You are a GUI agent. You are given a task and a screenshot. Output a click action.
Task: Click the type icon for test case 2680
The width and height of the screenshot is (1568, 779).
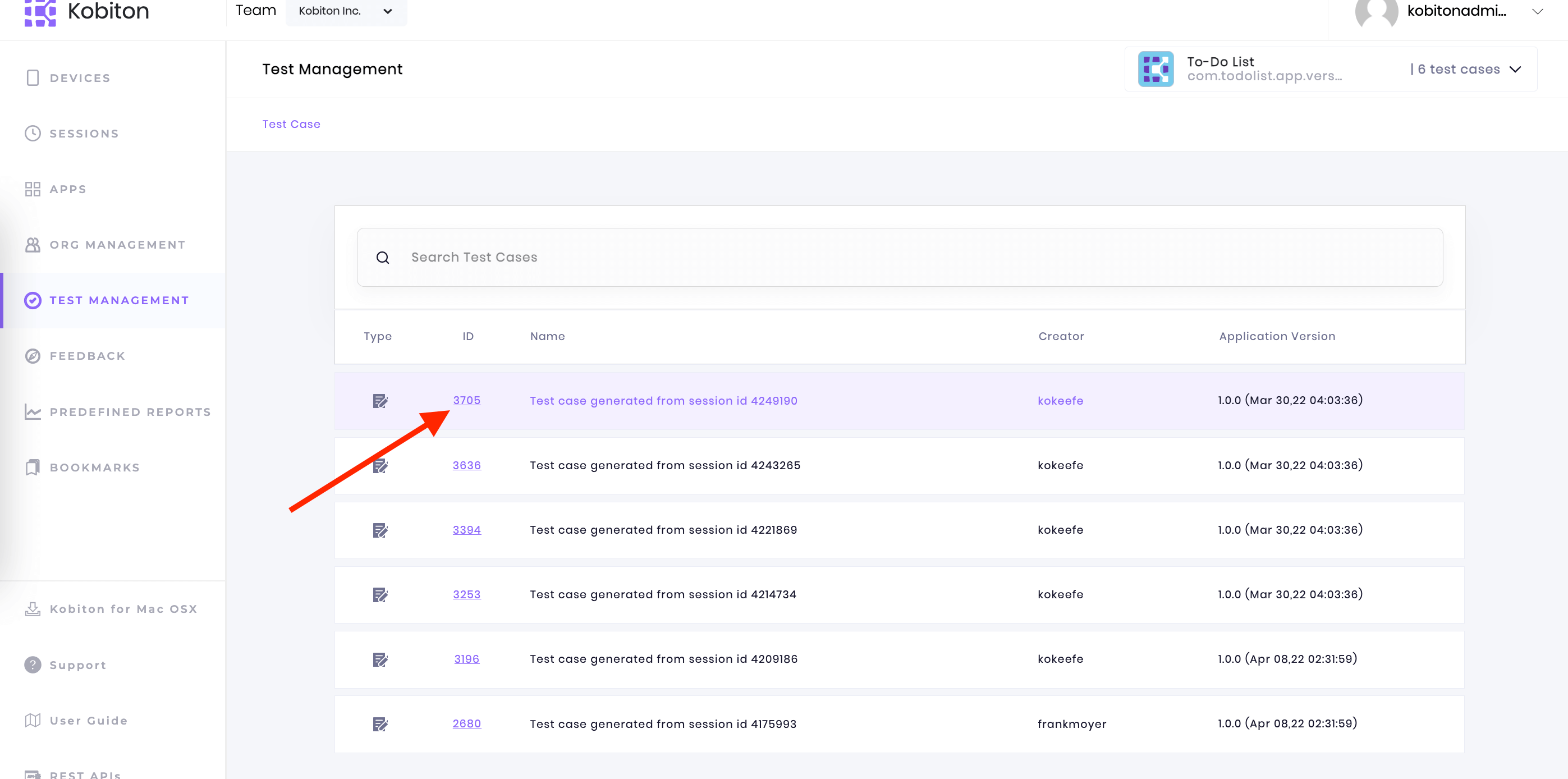coord(380,724)
